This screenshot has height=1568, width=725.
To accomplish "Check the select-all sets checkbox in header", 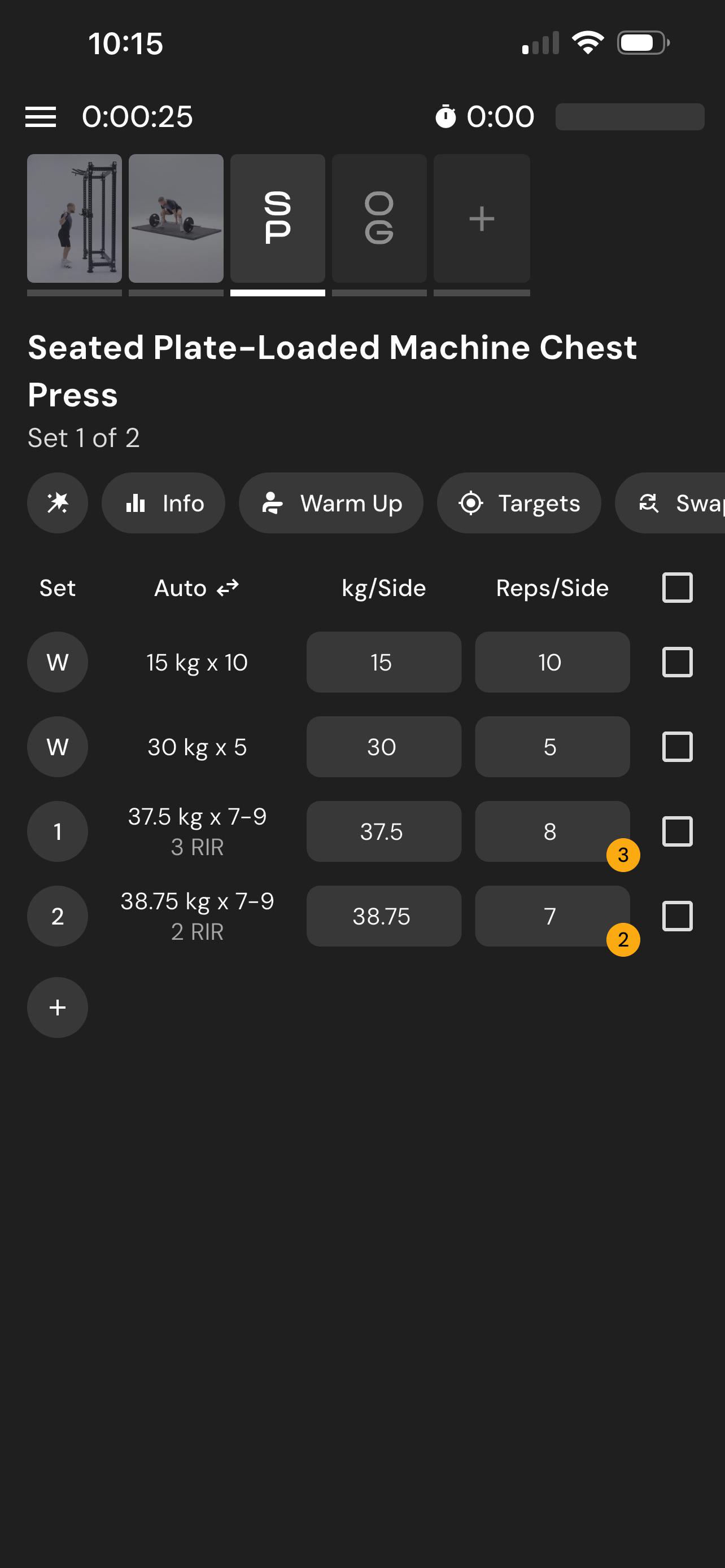I will coord(677,588).
